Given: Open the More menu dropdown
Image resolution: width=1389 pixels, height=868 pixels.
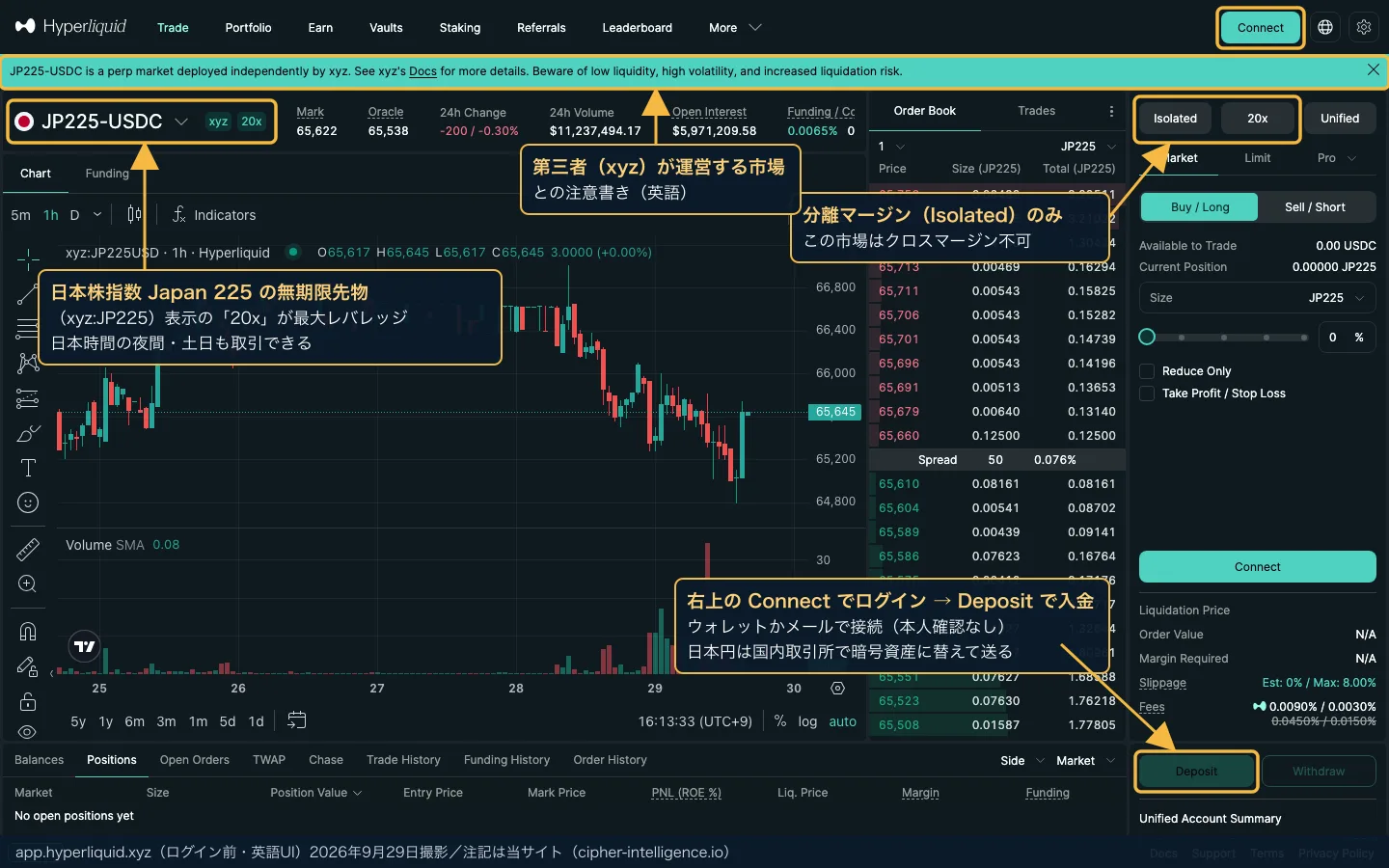Looking at the screenshot, I should pos(735,28).
